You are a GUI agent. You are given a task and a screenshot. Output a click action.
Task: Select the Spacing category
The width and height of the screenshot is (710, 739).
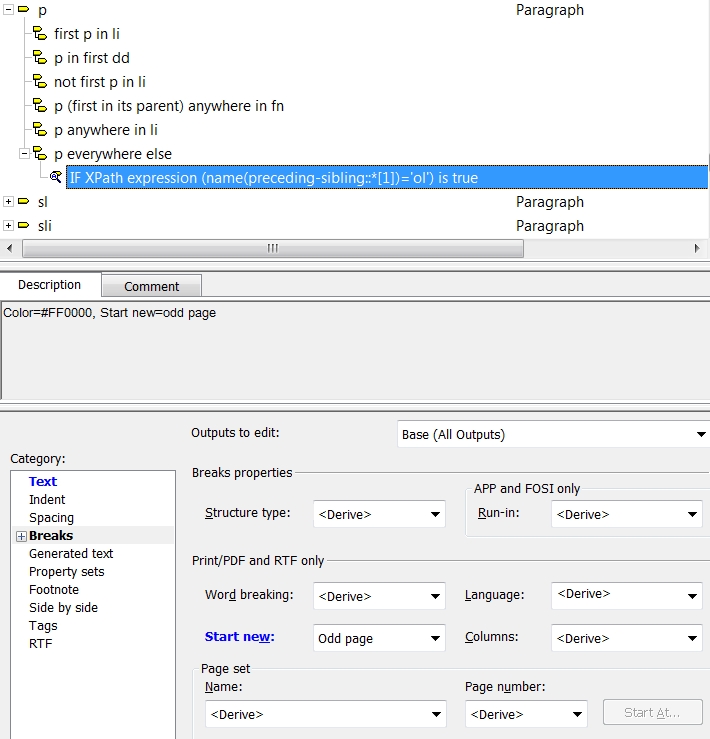coord(51,517)
